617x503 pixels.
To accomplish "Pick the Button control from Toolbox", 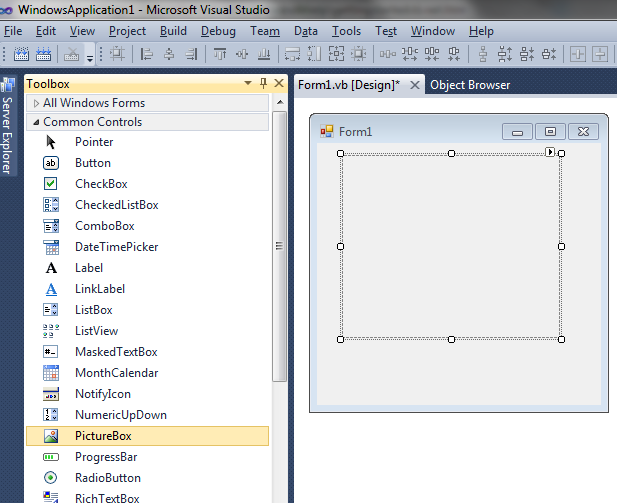I will pyautogui.click(x=92, y=163).
